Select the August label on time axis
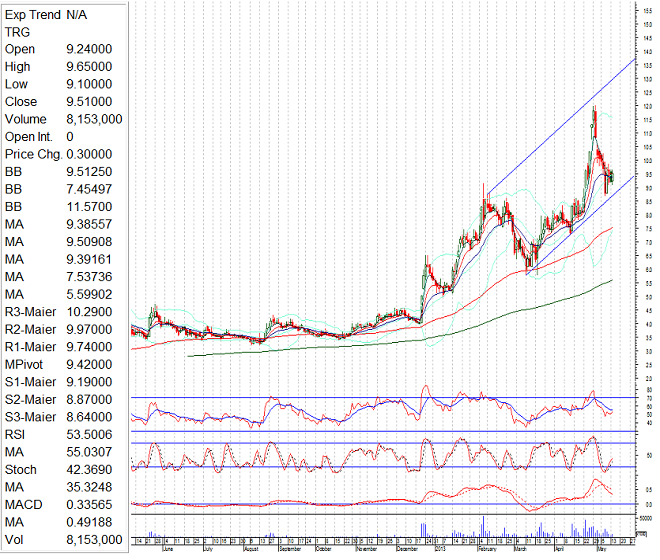Screen dimensions: 660x560 pyautogui.click(x=250, y=549)
